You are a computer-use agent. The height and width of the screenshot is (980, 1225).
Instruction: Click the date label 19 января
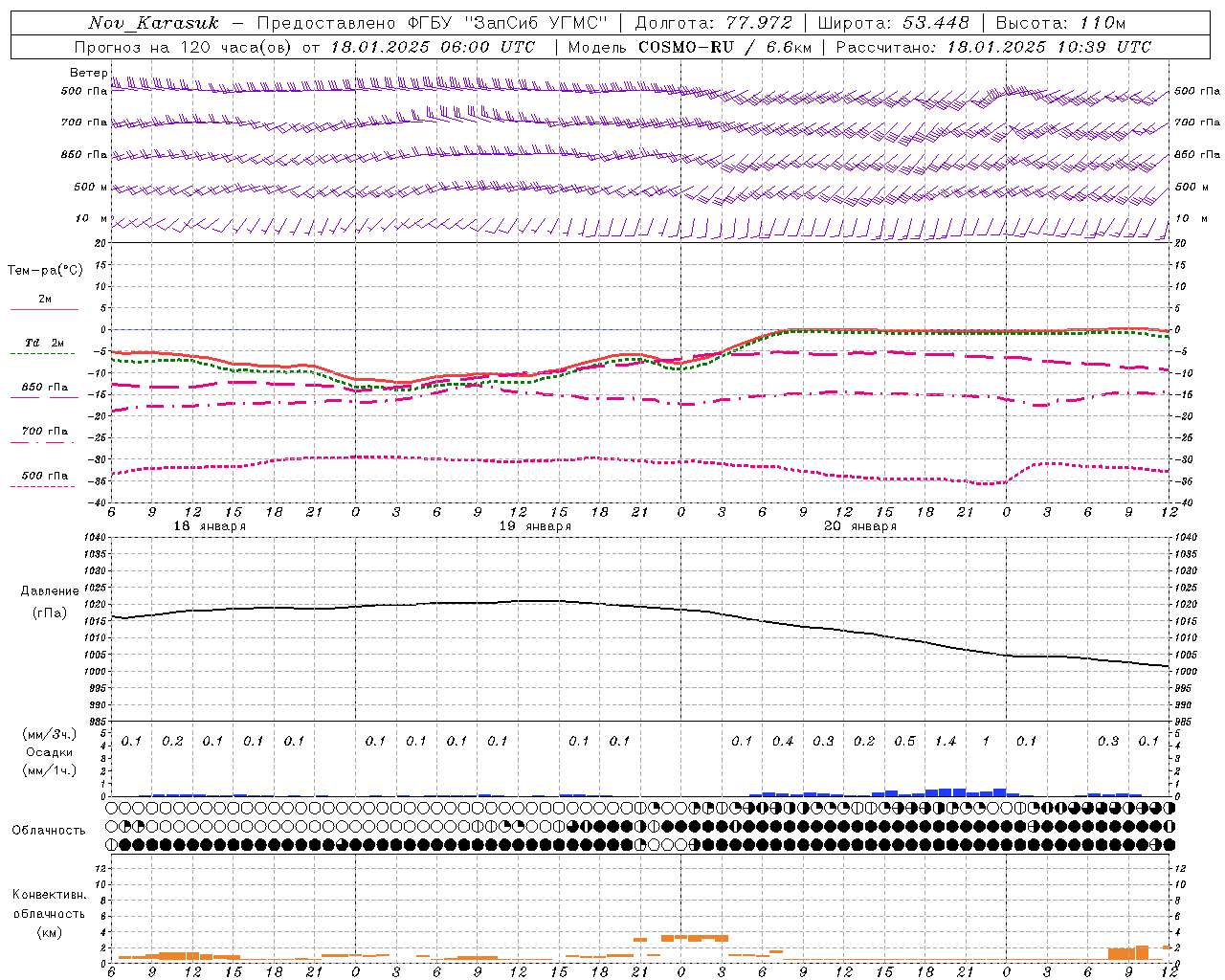535,526
